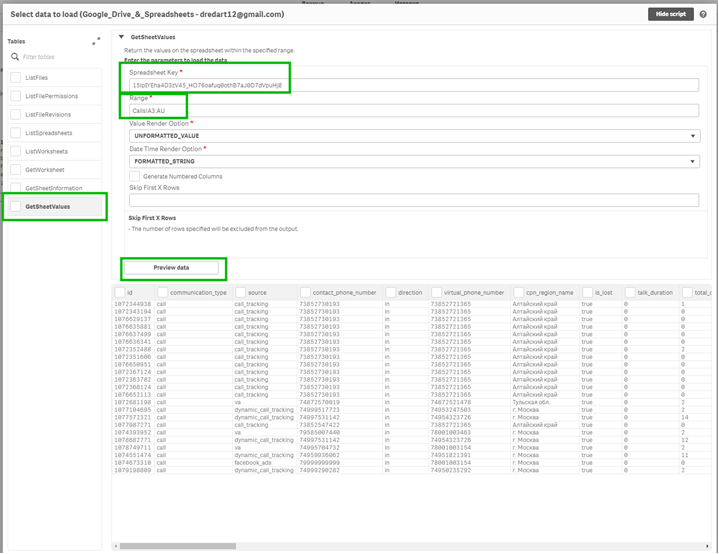Click the Hide script button

coord(669,15)
